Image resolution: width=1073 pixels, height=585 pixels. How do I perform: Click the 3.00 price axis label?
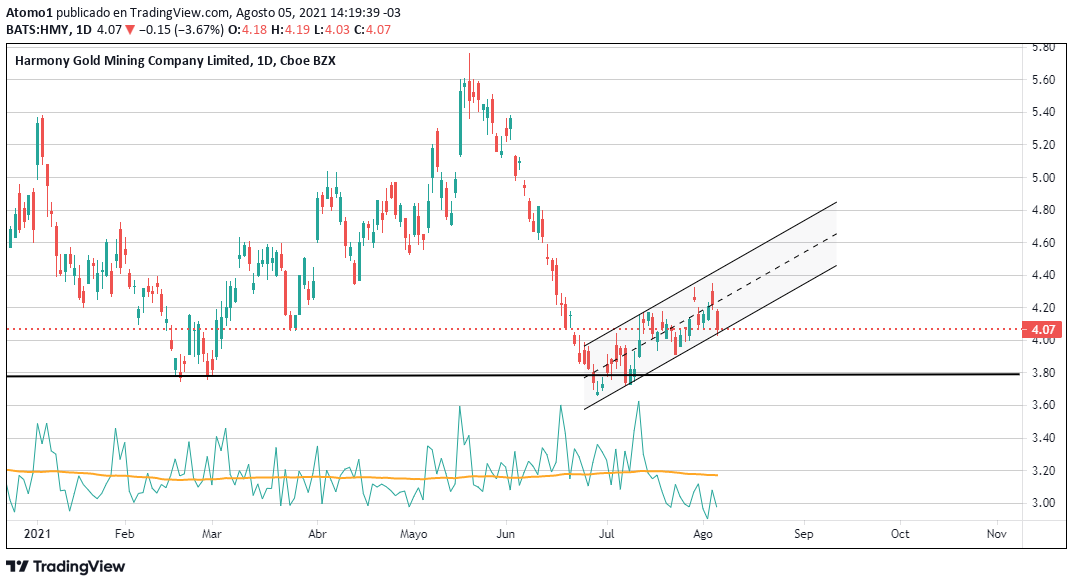(1044, 503)
